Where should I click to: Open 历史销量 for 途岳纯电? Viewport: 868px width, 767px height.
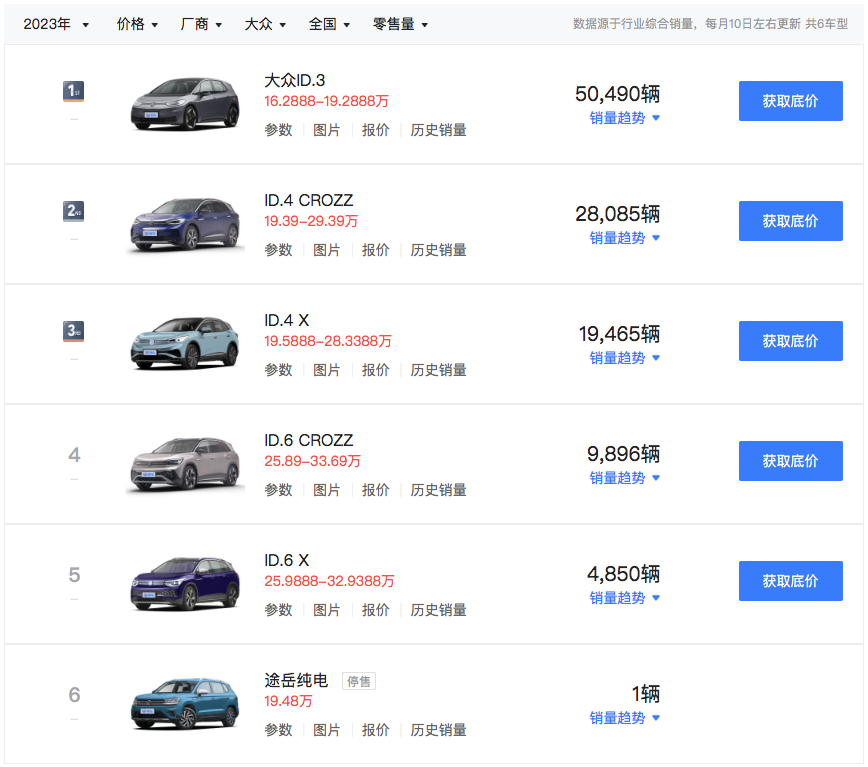pos(438,730)
